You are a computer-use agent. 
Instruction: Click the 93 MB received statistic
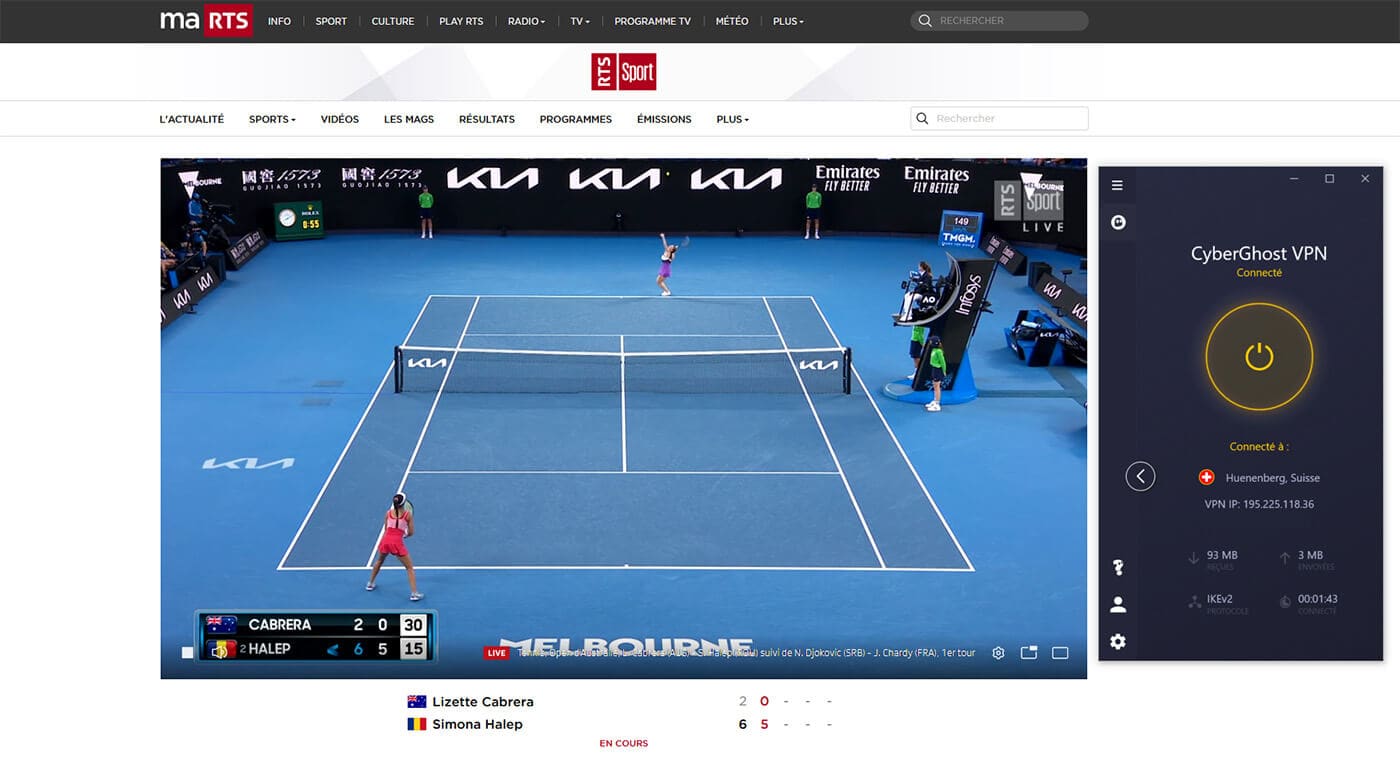point(1222,555)
